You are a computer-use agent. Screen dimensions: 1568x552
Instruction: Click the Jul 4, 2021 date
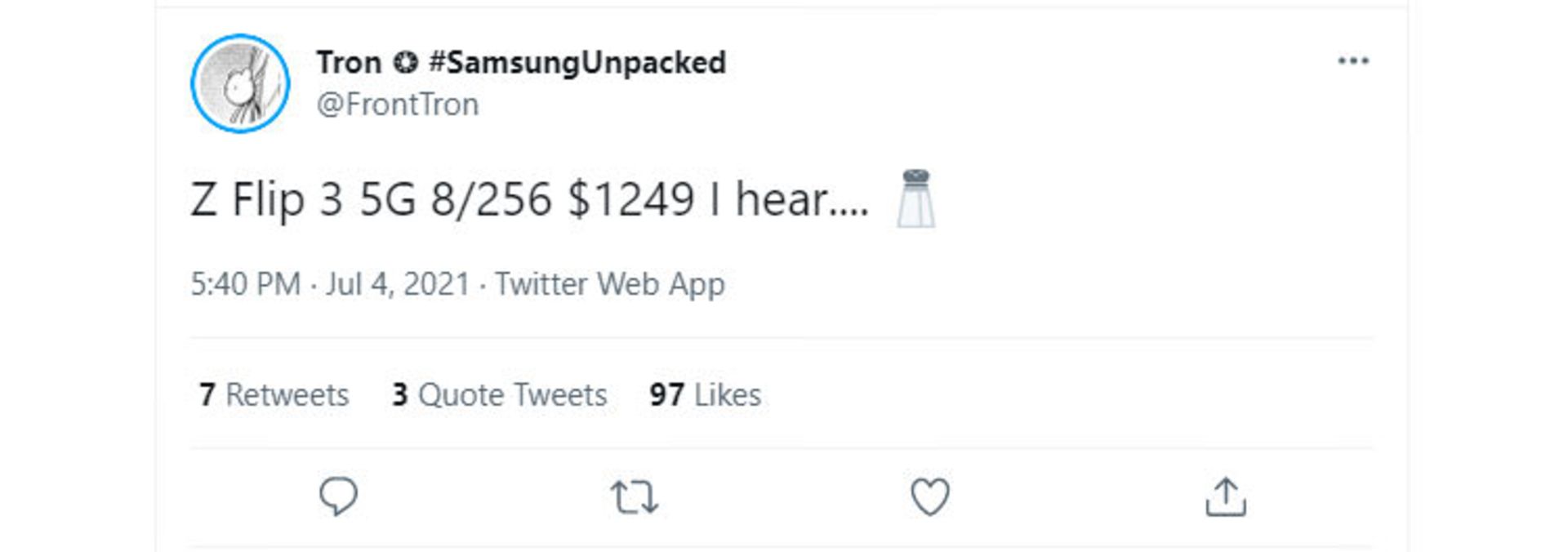pos(399,284)
